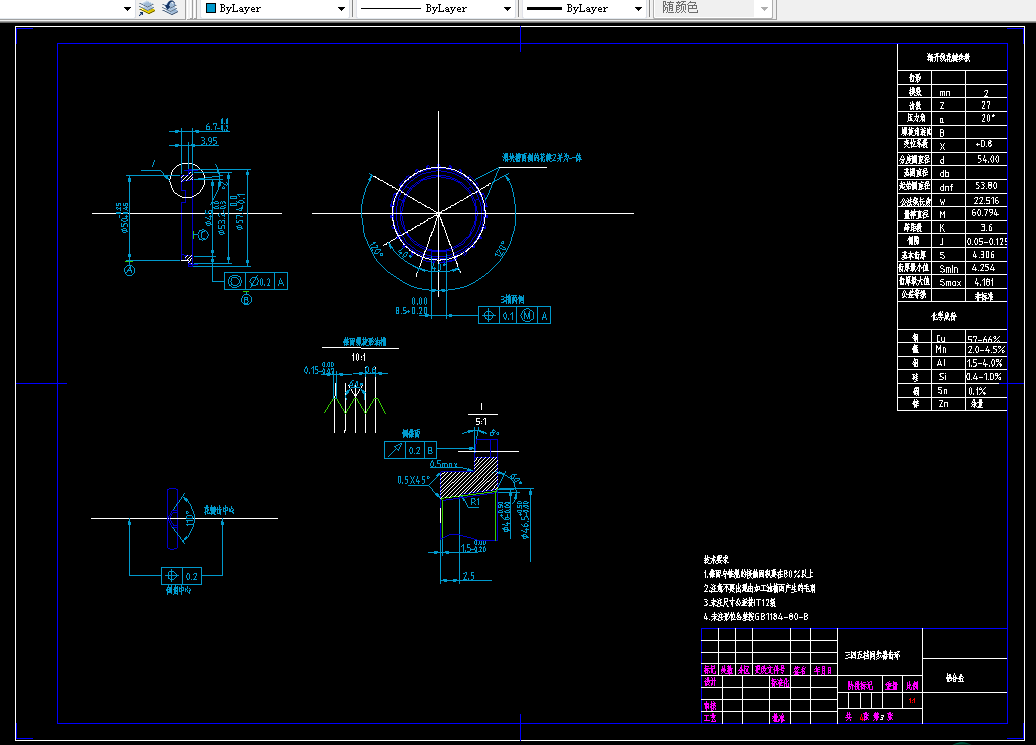The image size is (1036, 745).
Task: Select the '4.181' value in row Smax
Action: click(x=984, y=283)
